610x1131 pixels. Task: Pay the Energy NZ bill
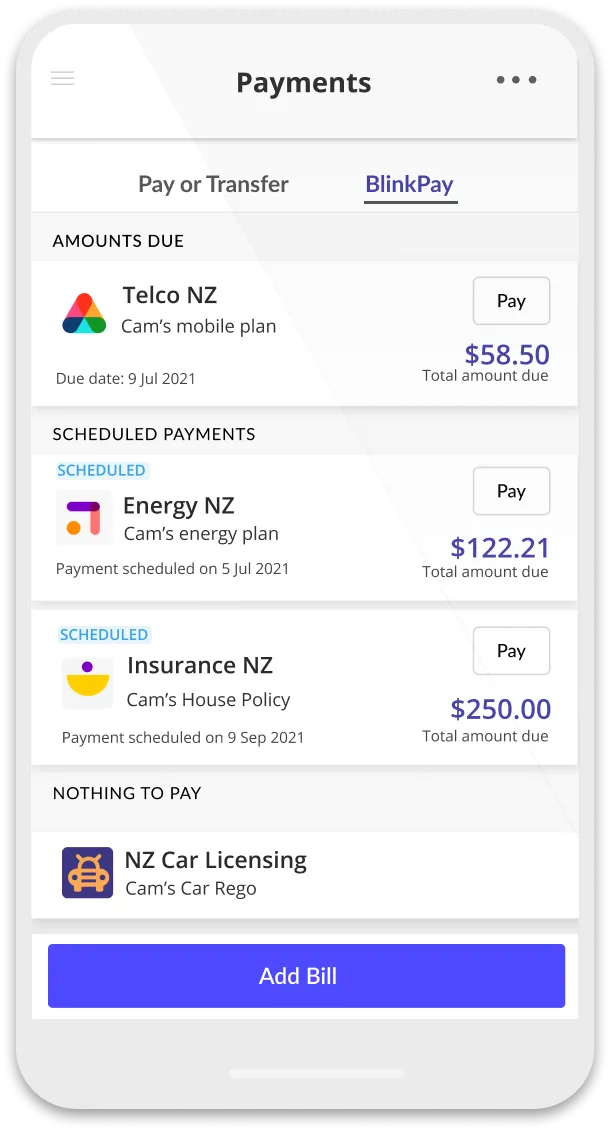(511, 491)
